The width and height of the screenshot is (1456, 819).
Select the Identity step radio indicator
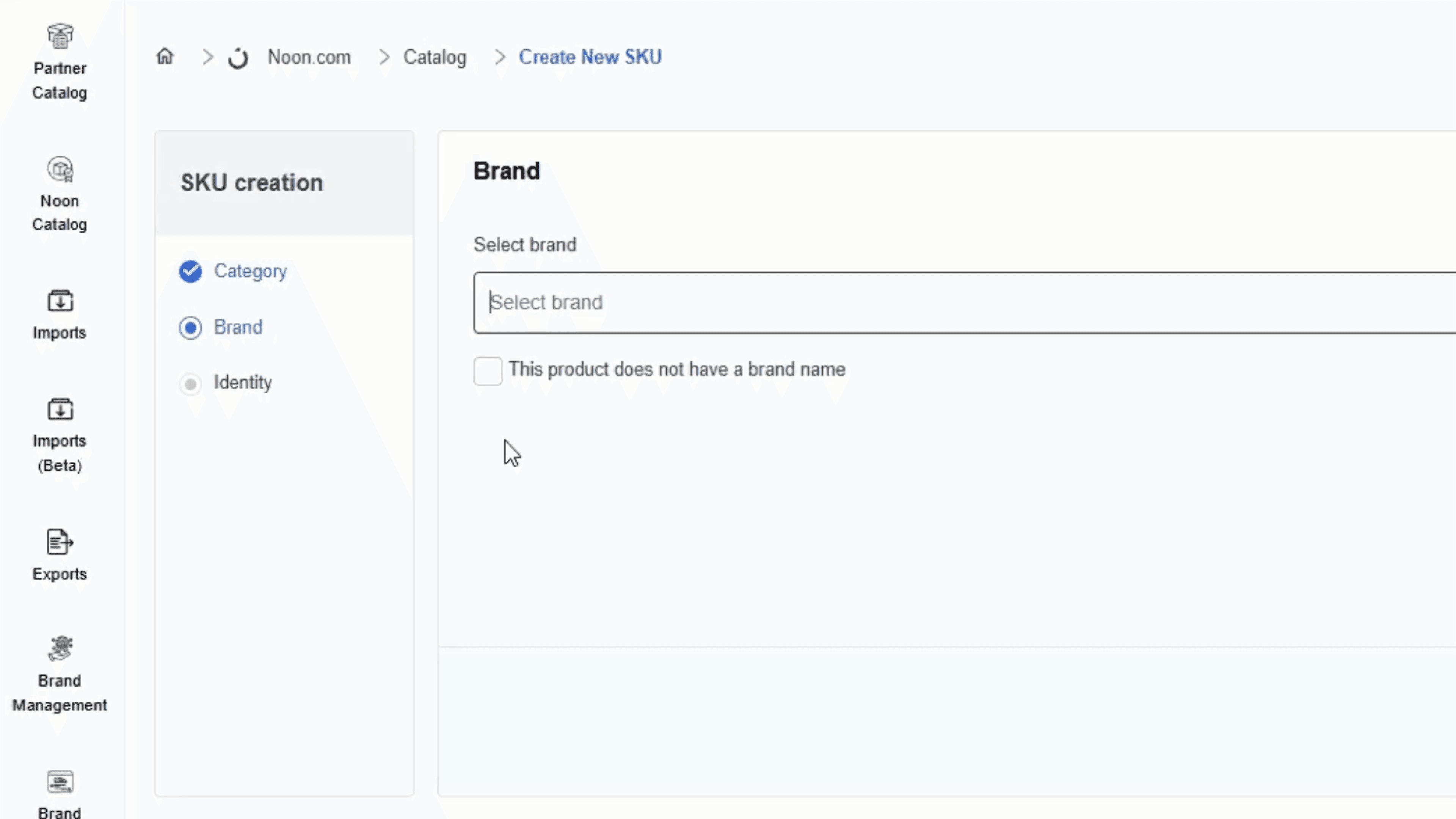190,384
